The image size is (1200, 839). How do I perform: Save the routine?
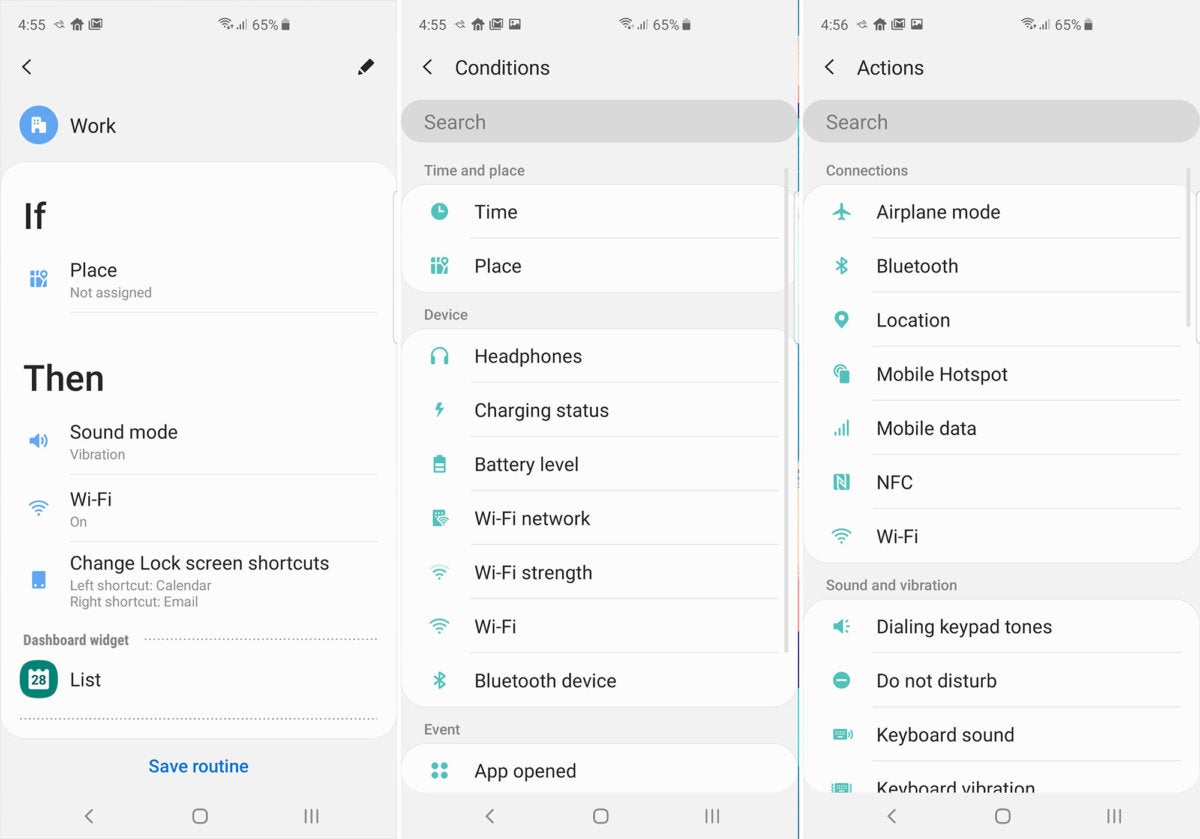click(x=198, y=766)
